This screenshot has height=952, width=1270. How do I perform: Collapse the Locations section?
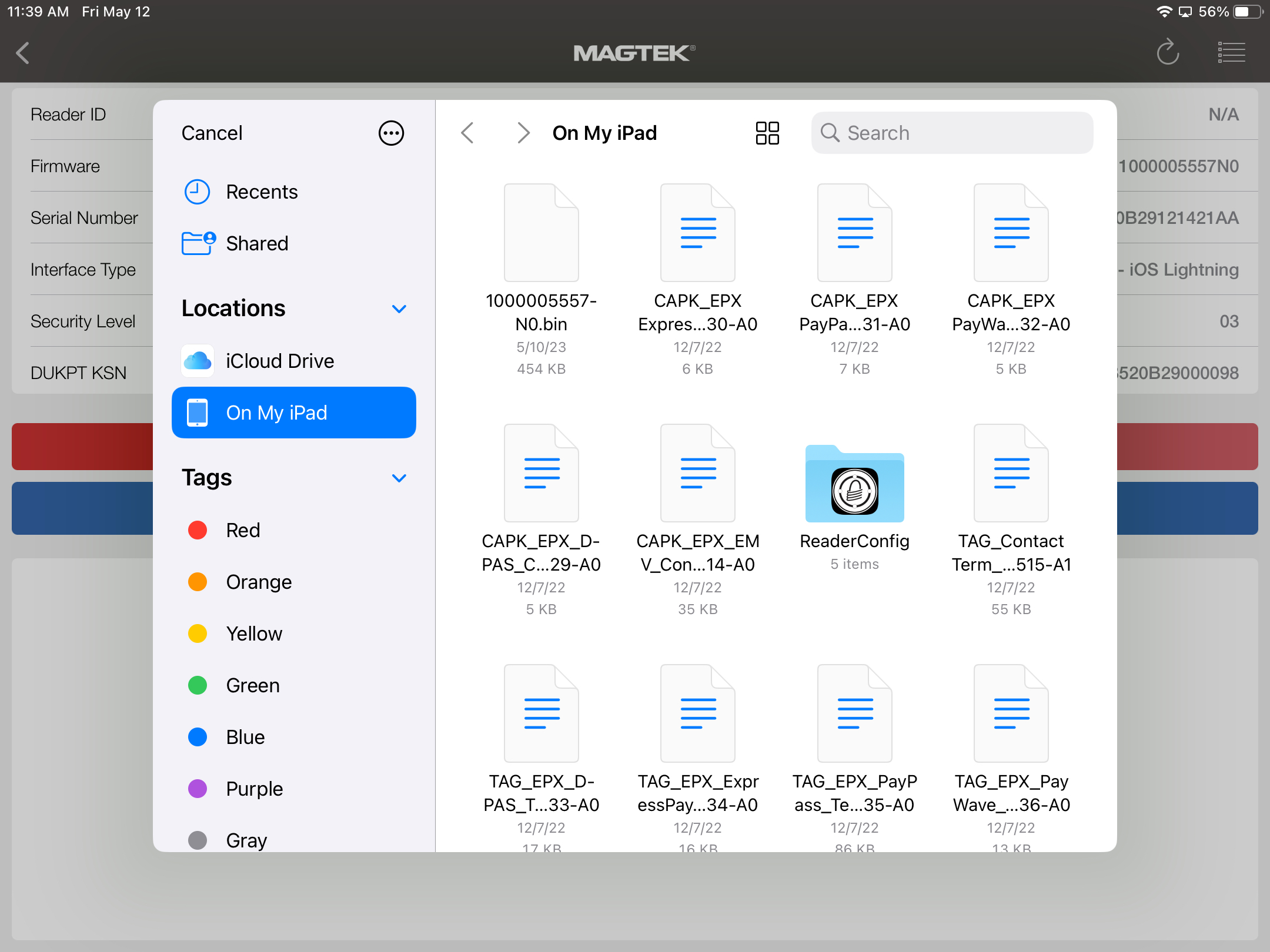click(399, 309)
